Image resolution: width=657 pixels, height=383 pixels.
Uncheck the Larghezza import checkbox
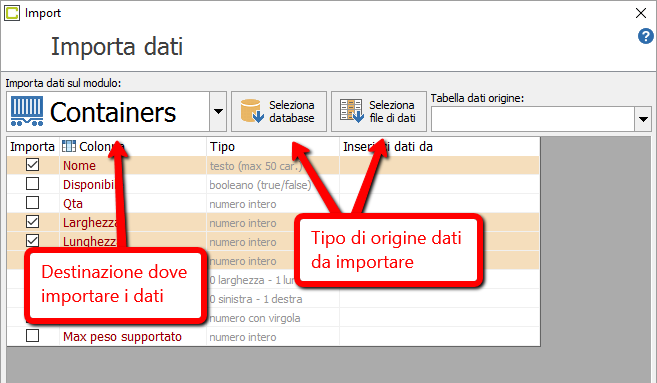tap(32, 222)
